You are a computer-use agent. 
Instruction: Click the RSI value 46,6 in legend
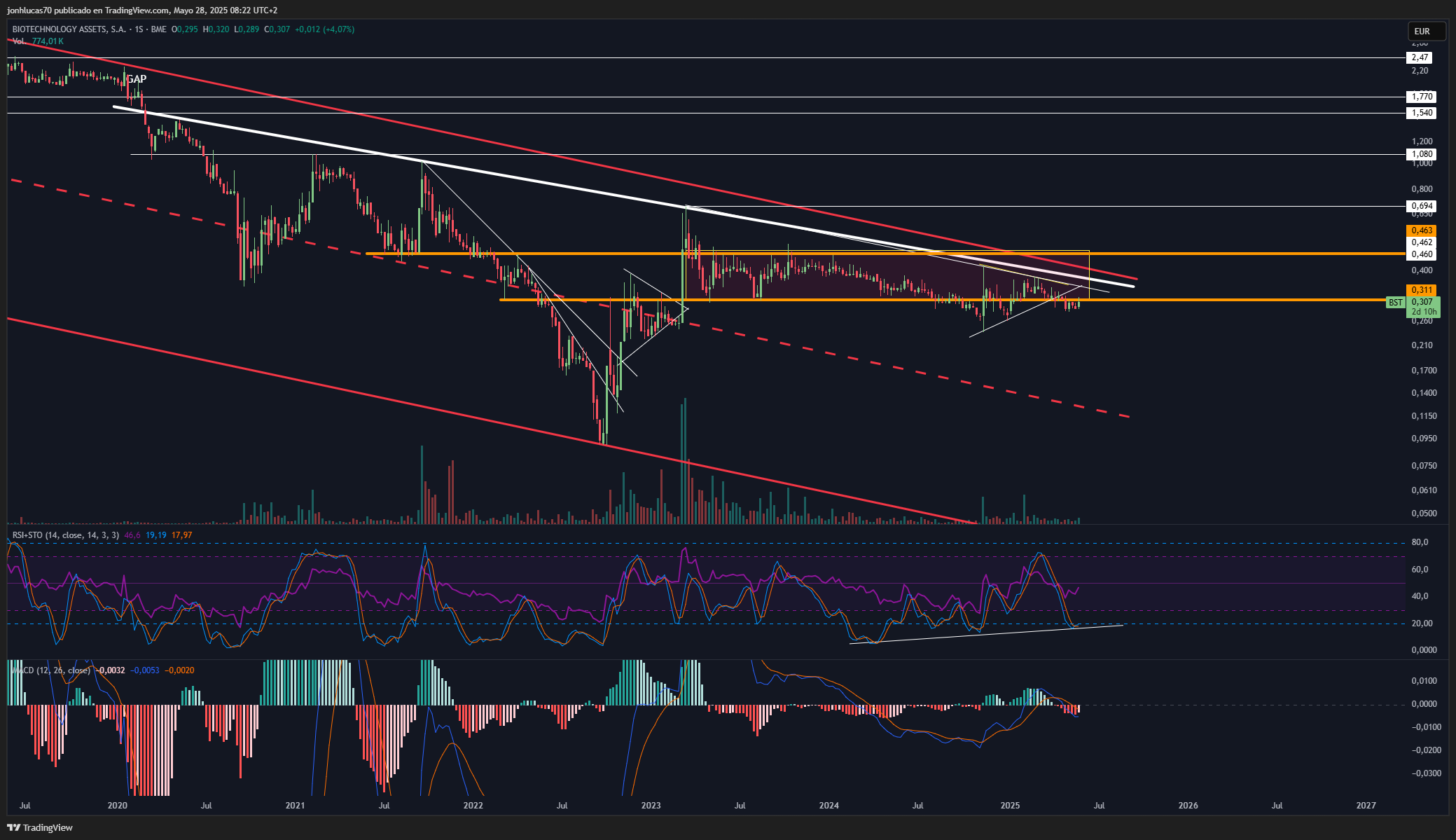coord(132,535)
